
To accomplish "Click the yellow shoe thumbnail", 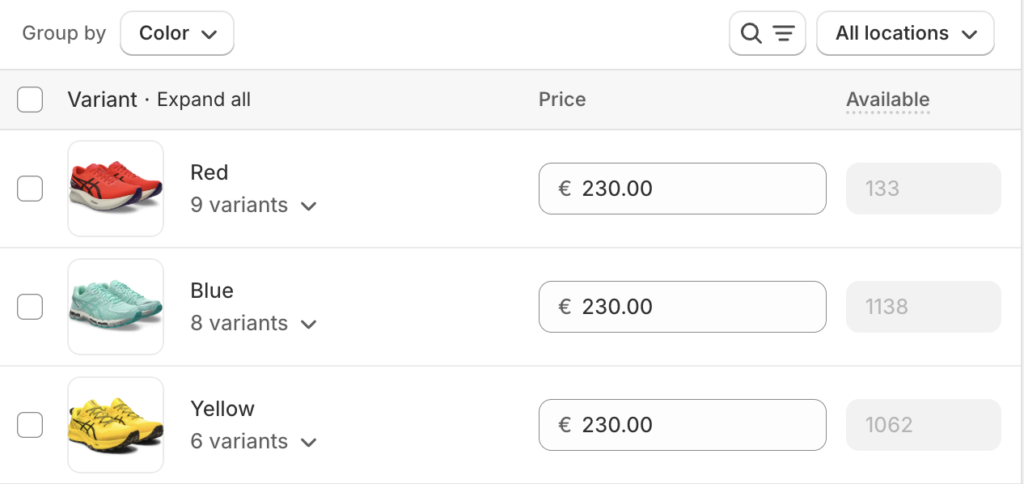I will [x=116, y=424].
